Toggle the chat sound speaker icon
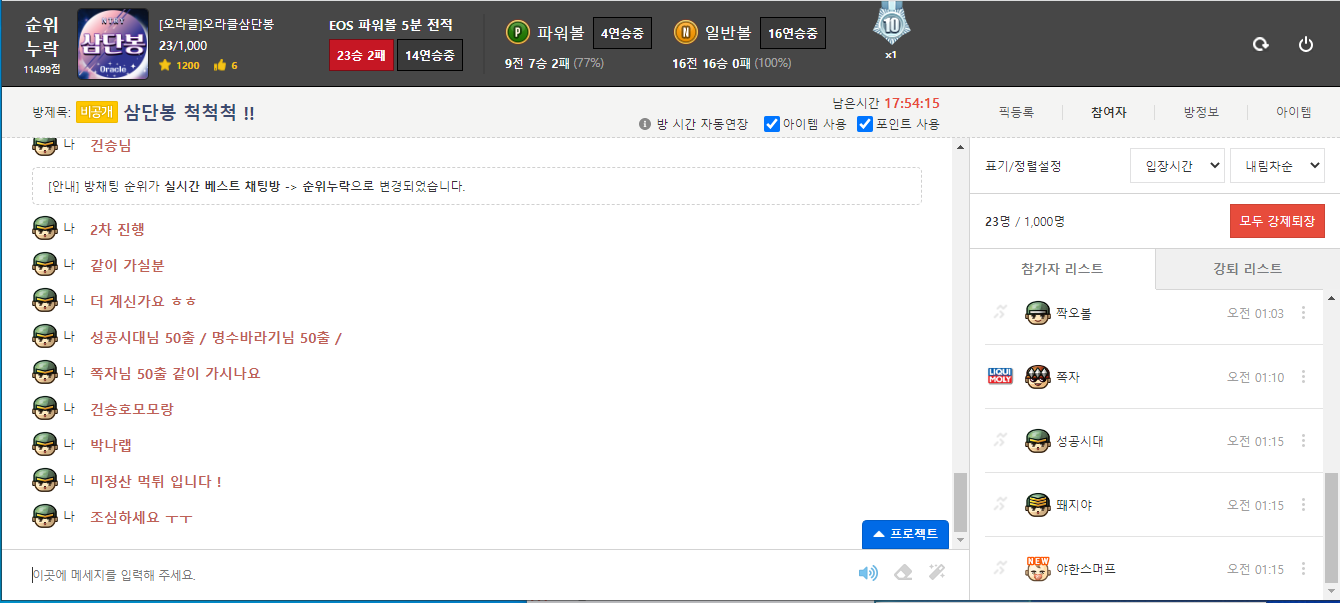 coord(868,573)
